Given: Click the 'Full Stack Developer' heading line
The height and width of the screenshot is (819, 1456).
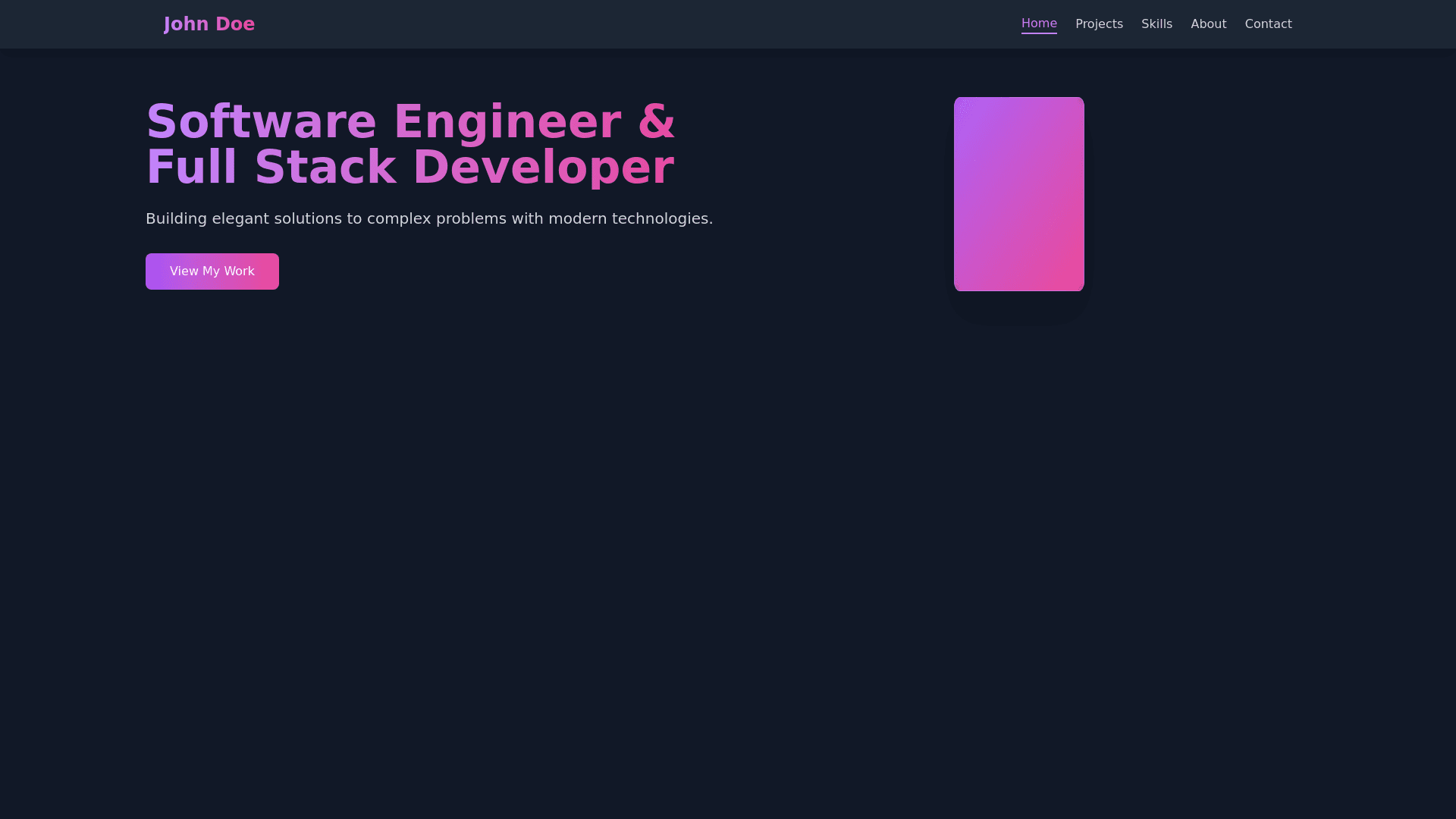Looking at the screenshot, I should tap(409, 168).
